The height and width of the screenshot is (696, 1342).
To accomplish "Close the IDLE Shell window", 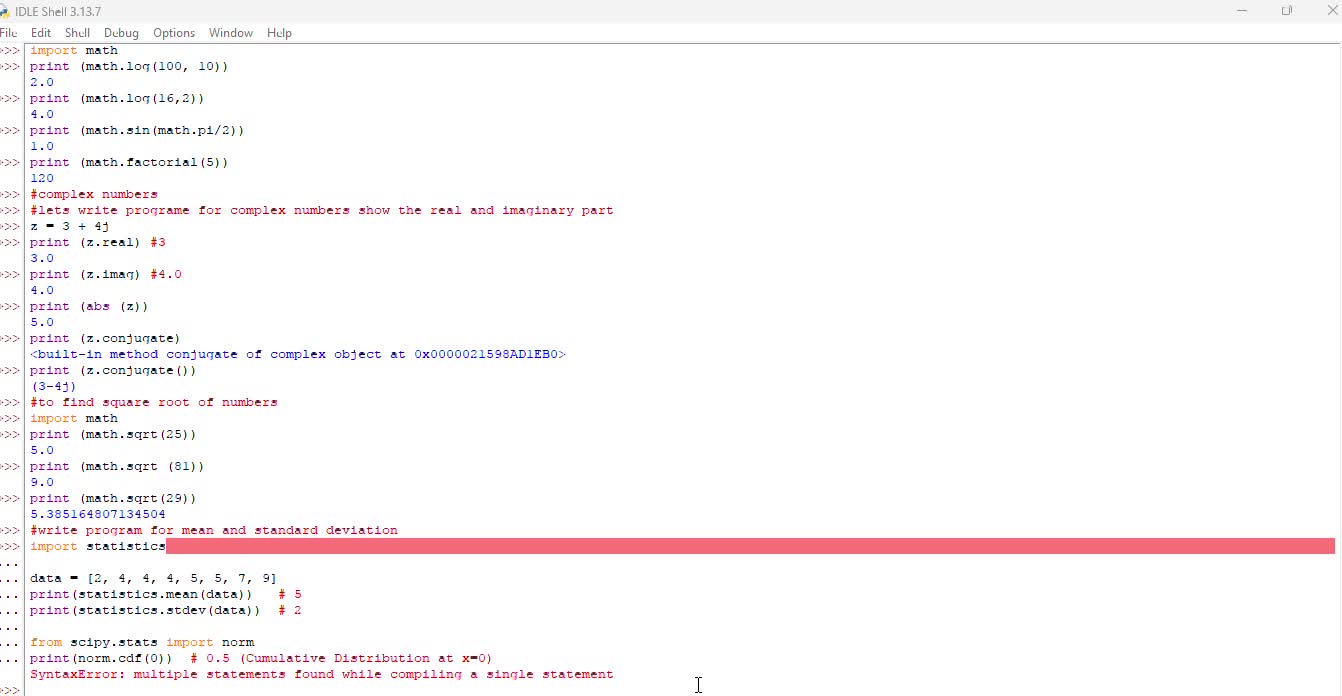I will coord(1330,10).
